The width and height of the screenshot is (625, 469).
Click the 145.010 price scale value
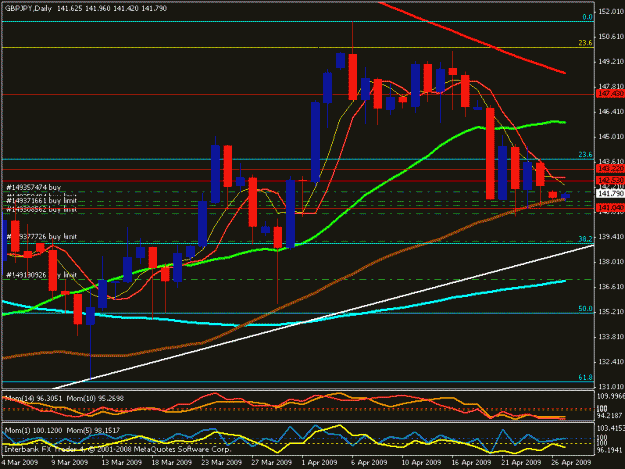pyautogui.click(x=611, y=137)
